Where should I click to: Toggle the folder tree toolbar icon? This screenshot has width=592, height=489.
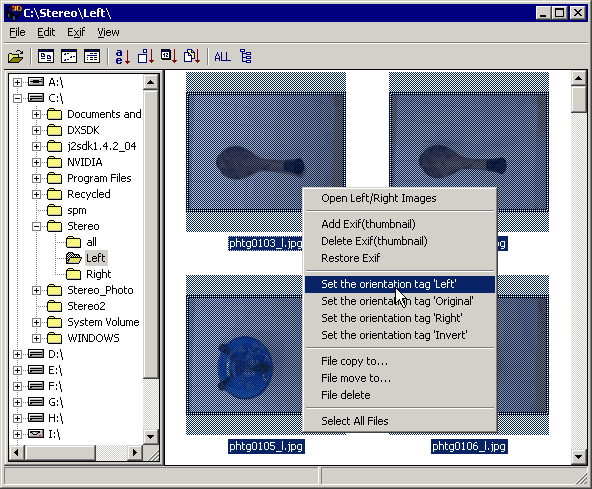[245, 57]
